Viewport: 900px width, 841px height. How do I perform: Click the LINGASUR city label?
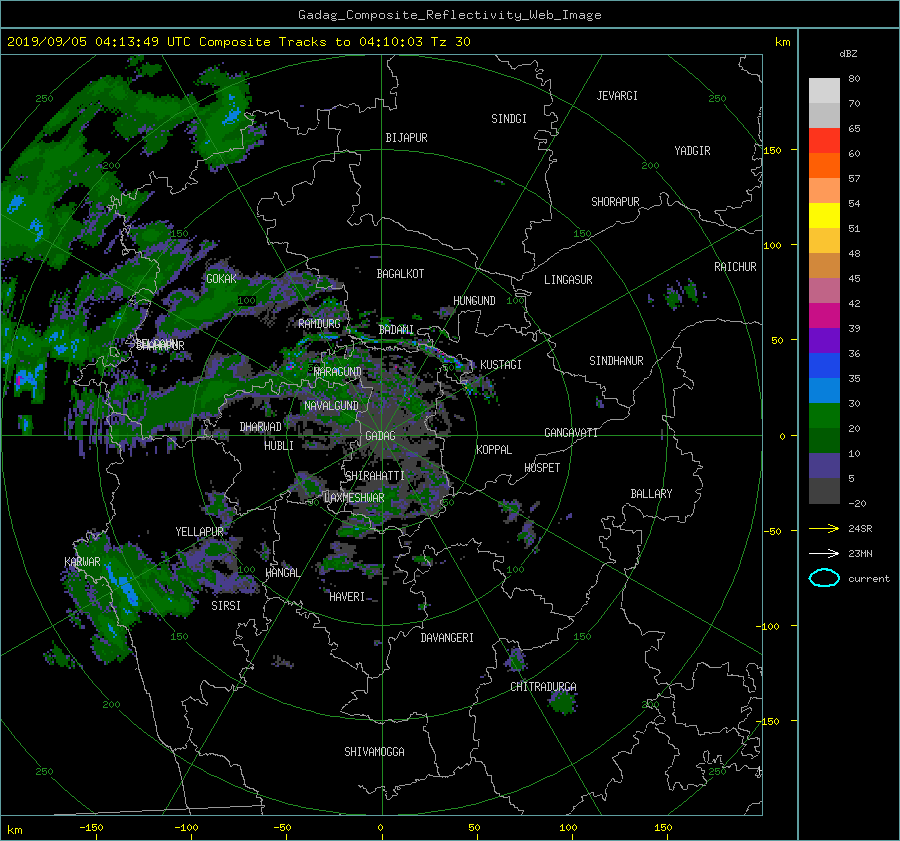click(568, 280)
